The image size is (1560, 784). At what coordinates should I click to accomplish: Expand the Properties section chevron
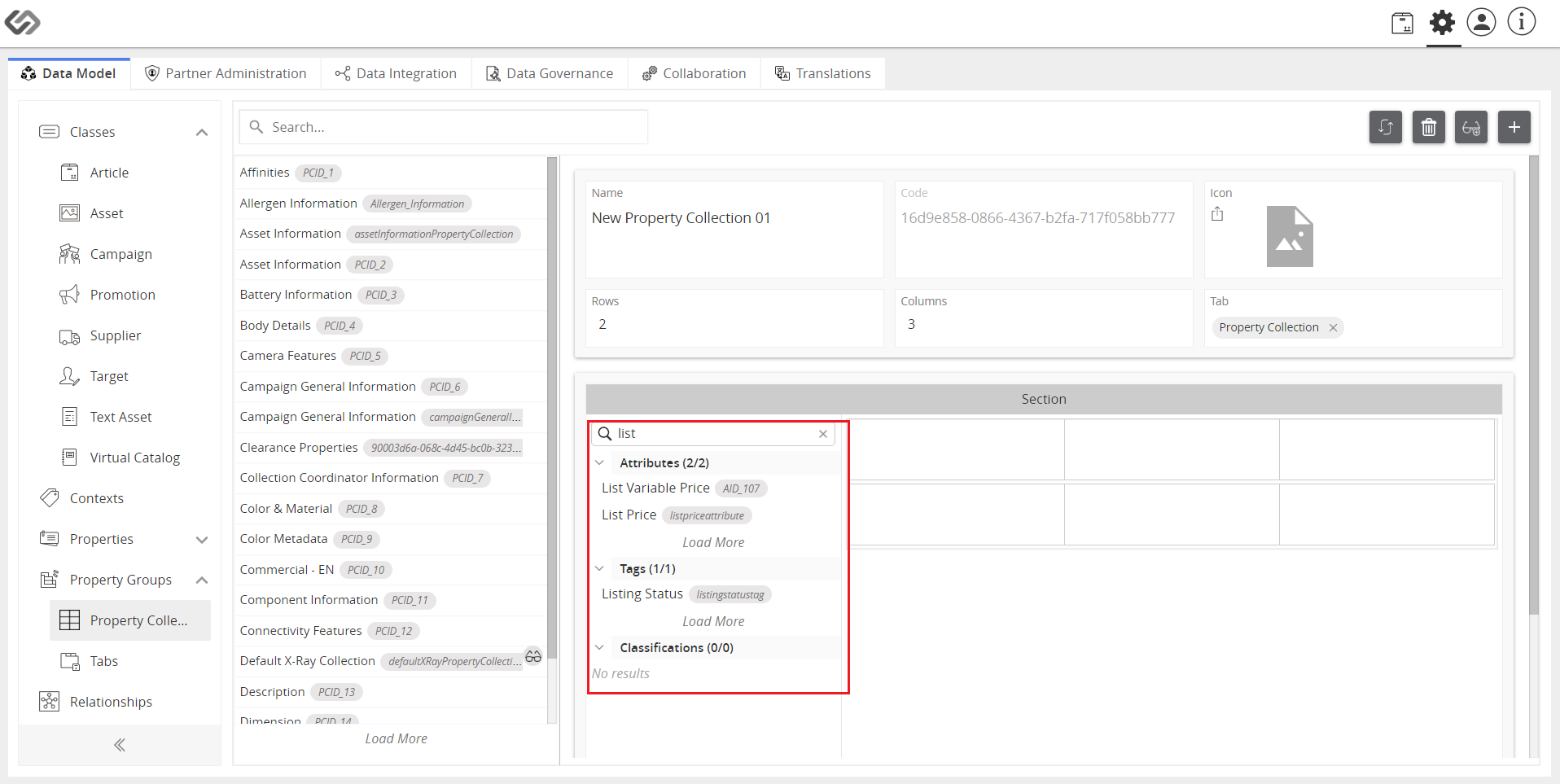click(202, 539)
